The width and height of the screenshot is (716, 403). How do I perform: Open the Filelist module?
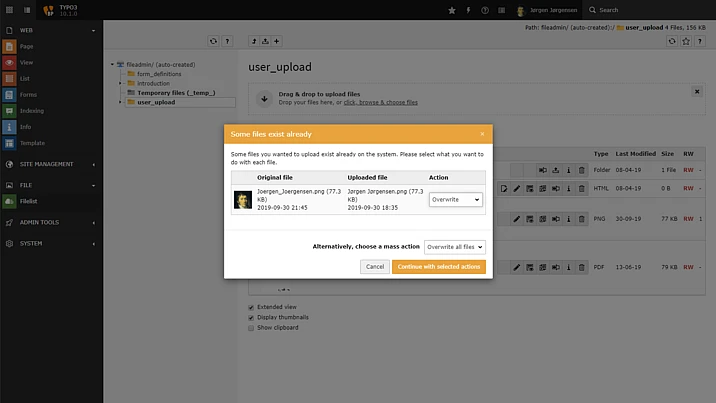coord(28,201)
